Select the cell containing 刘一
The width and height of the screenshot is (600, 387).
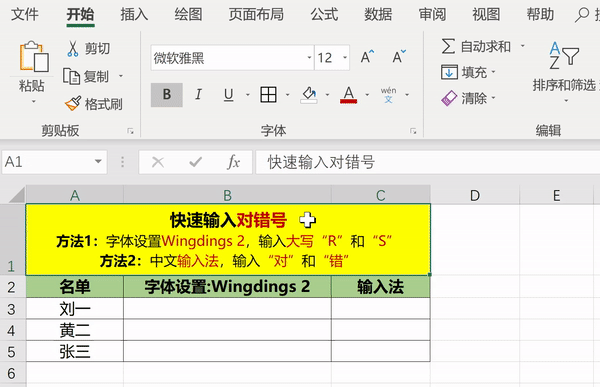(x=75, y=309)
